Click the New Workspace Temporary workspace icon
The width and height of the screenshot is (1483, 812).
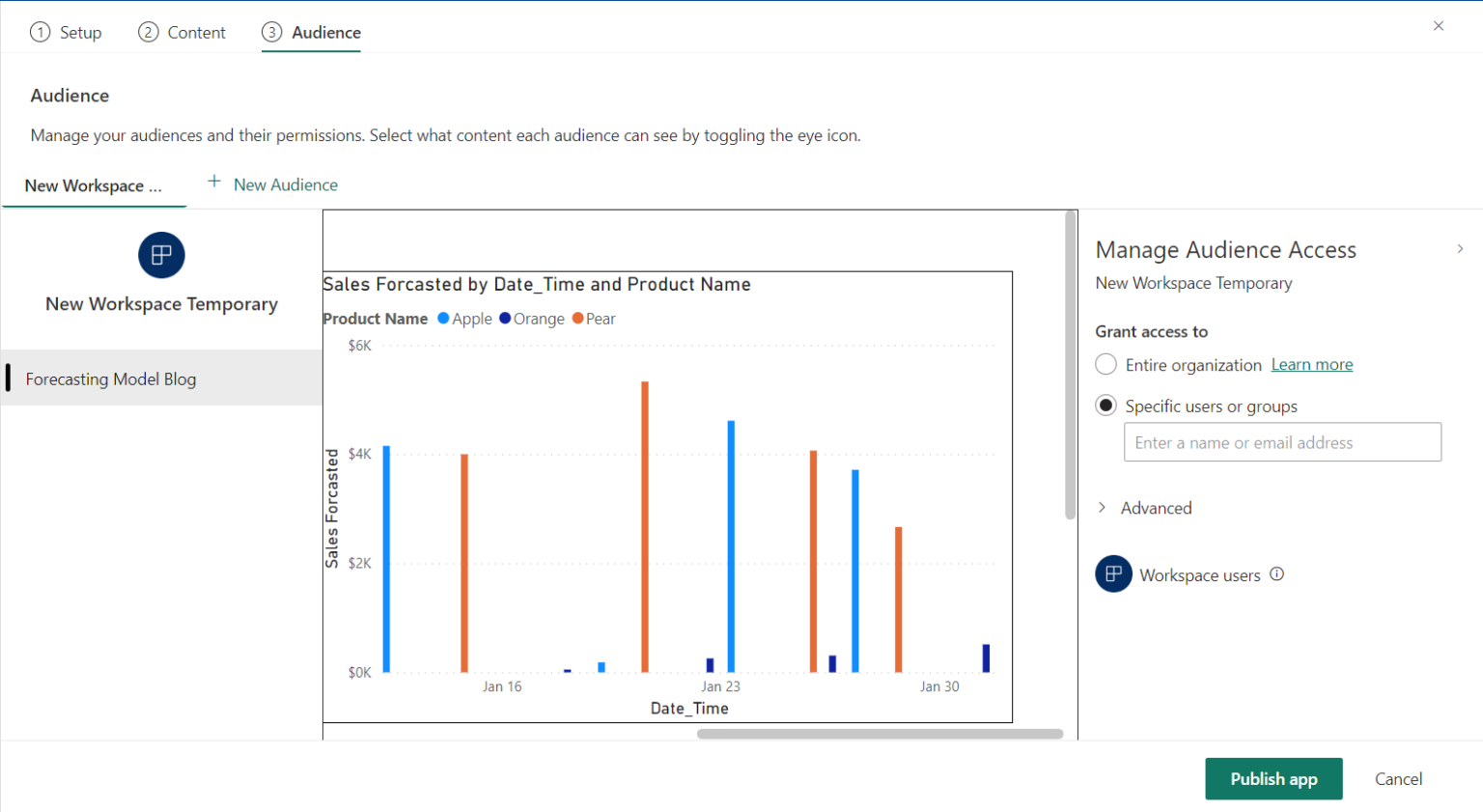pos(161,255)
